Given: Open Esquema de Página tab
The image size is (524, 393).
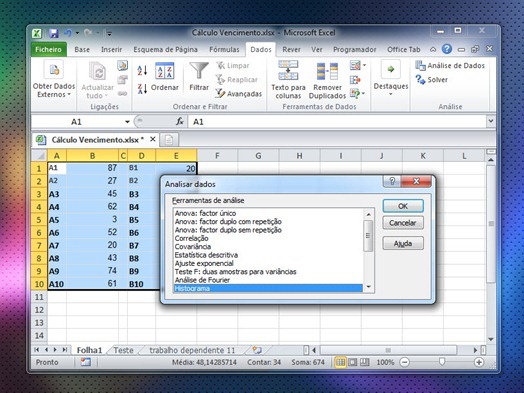Looking at the screenshot, I should pos(165,49).
